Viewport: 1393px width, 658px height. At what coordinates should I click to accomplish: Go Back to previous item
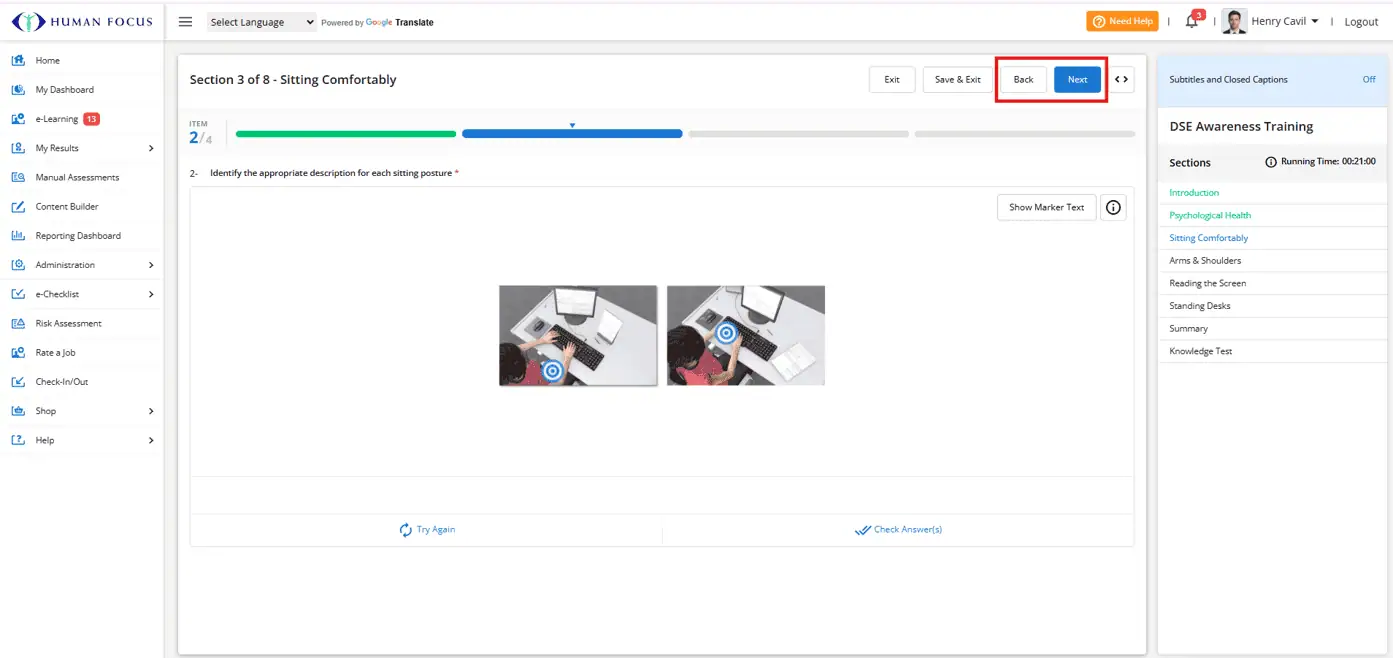pos(1023,80)
